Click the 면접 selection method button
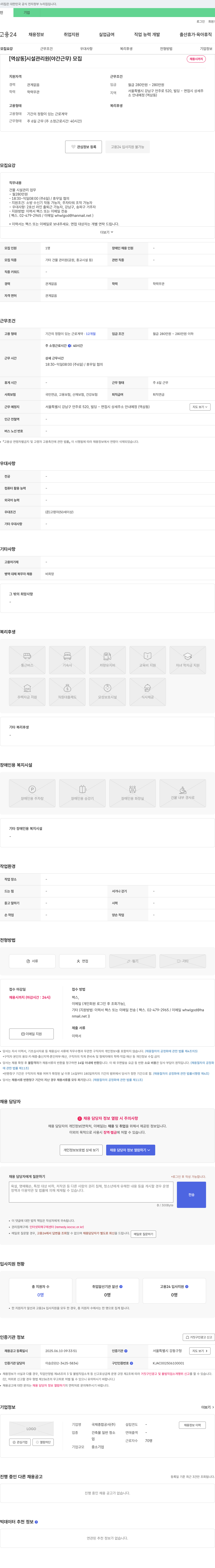Viewport: 215px width, 1568px height. [x=83, y=961]
